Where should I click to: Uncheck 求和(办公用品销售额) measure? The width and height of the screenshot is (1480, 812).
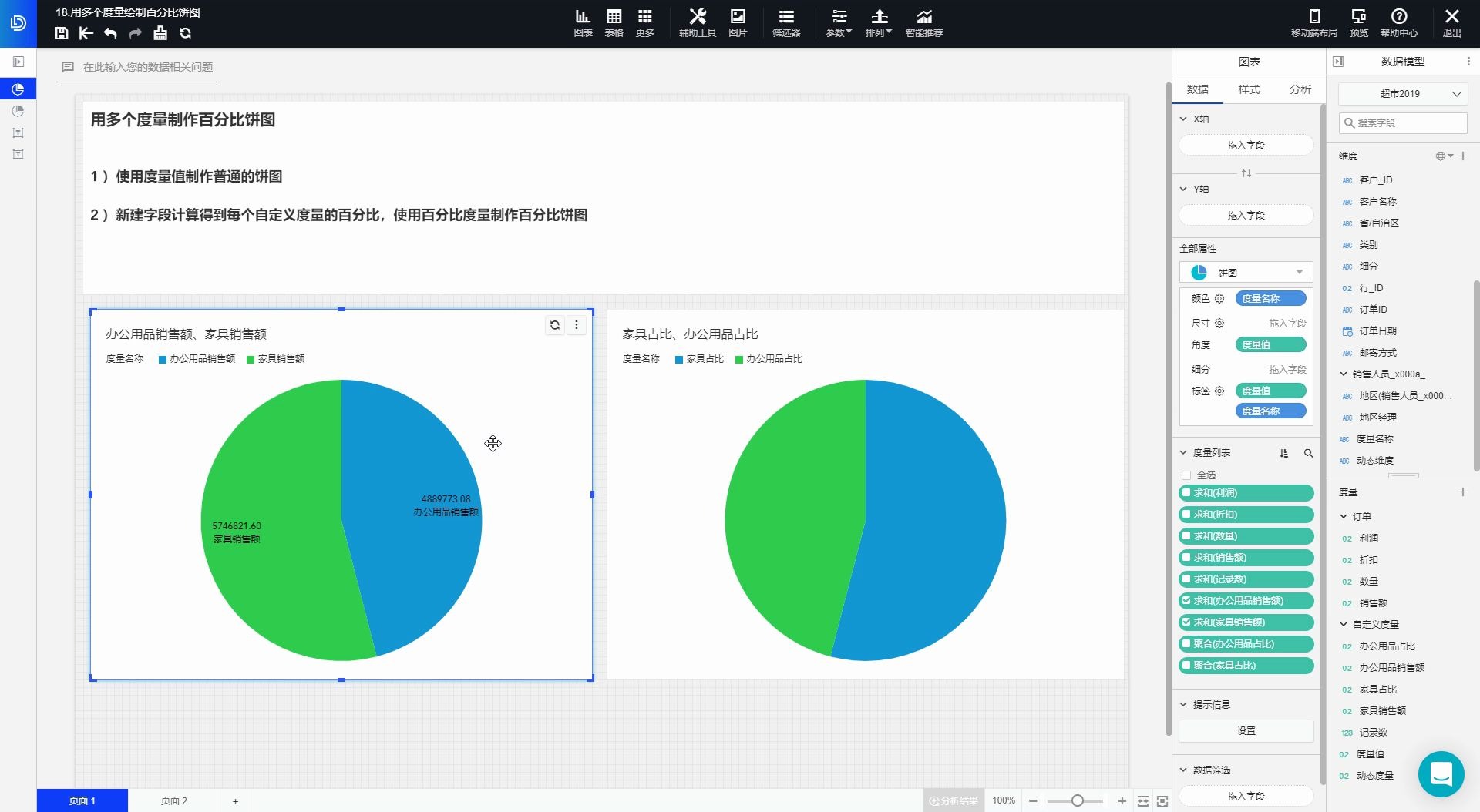pyautogui.click(x=1186, y=601)
